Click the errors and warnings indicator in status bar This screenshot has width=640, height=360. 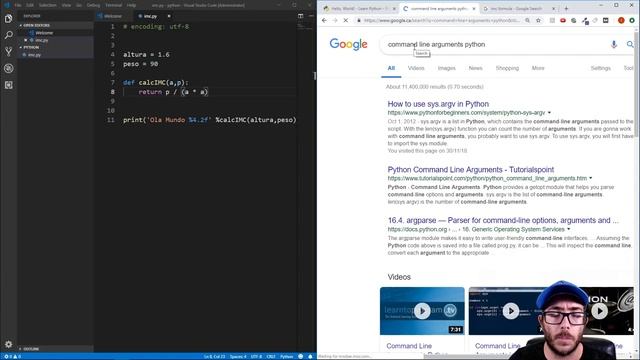[x=12, y=356]
